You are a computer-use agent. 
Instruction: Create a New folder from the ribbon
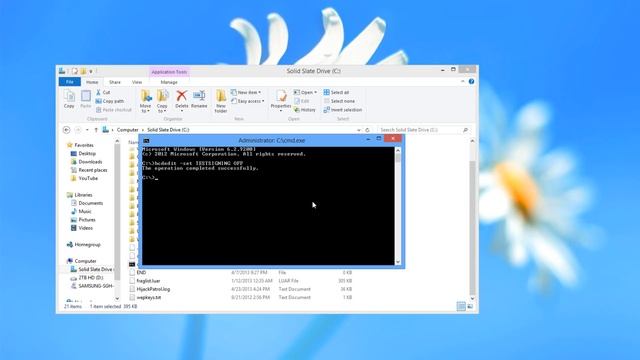point(221,101)
